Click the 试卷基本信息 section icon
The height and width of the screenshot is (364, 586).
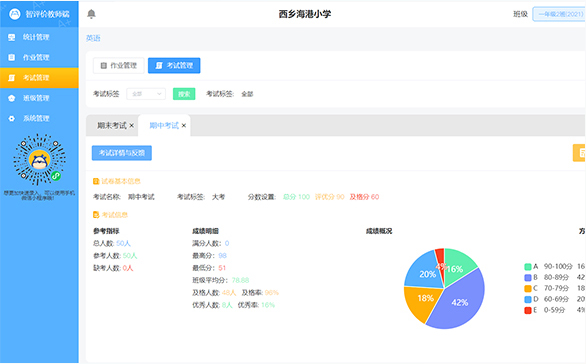(x=96, y=181)
